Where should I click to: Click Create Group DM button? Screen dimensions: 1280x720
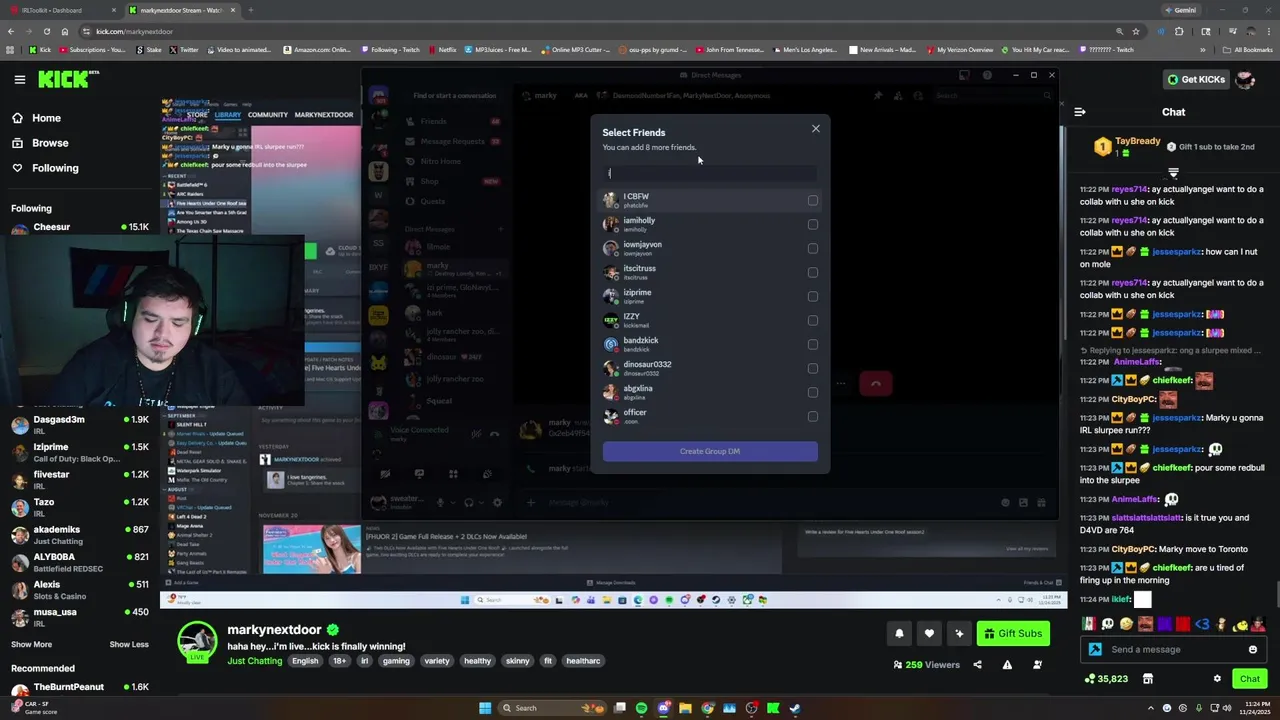[x=710, y=451]
